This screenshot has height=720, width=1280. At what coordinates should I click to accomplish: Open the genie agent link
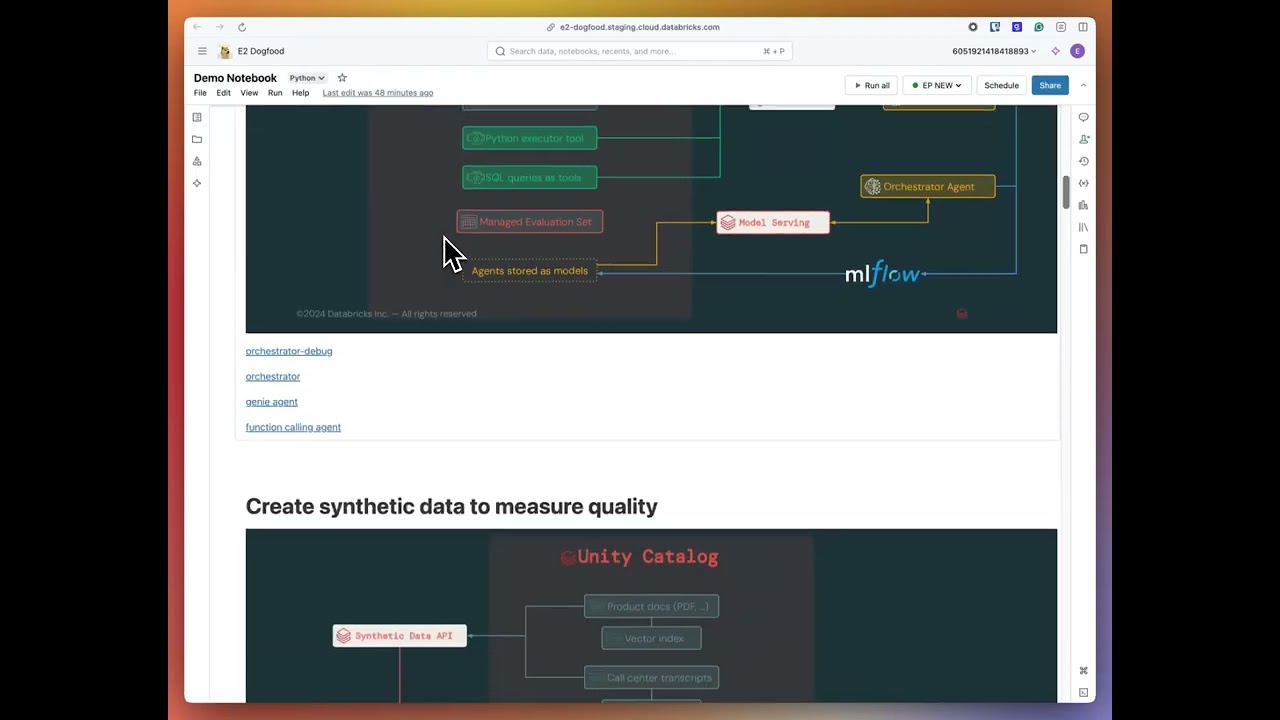point(272,402)
